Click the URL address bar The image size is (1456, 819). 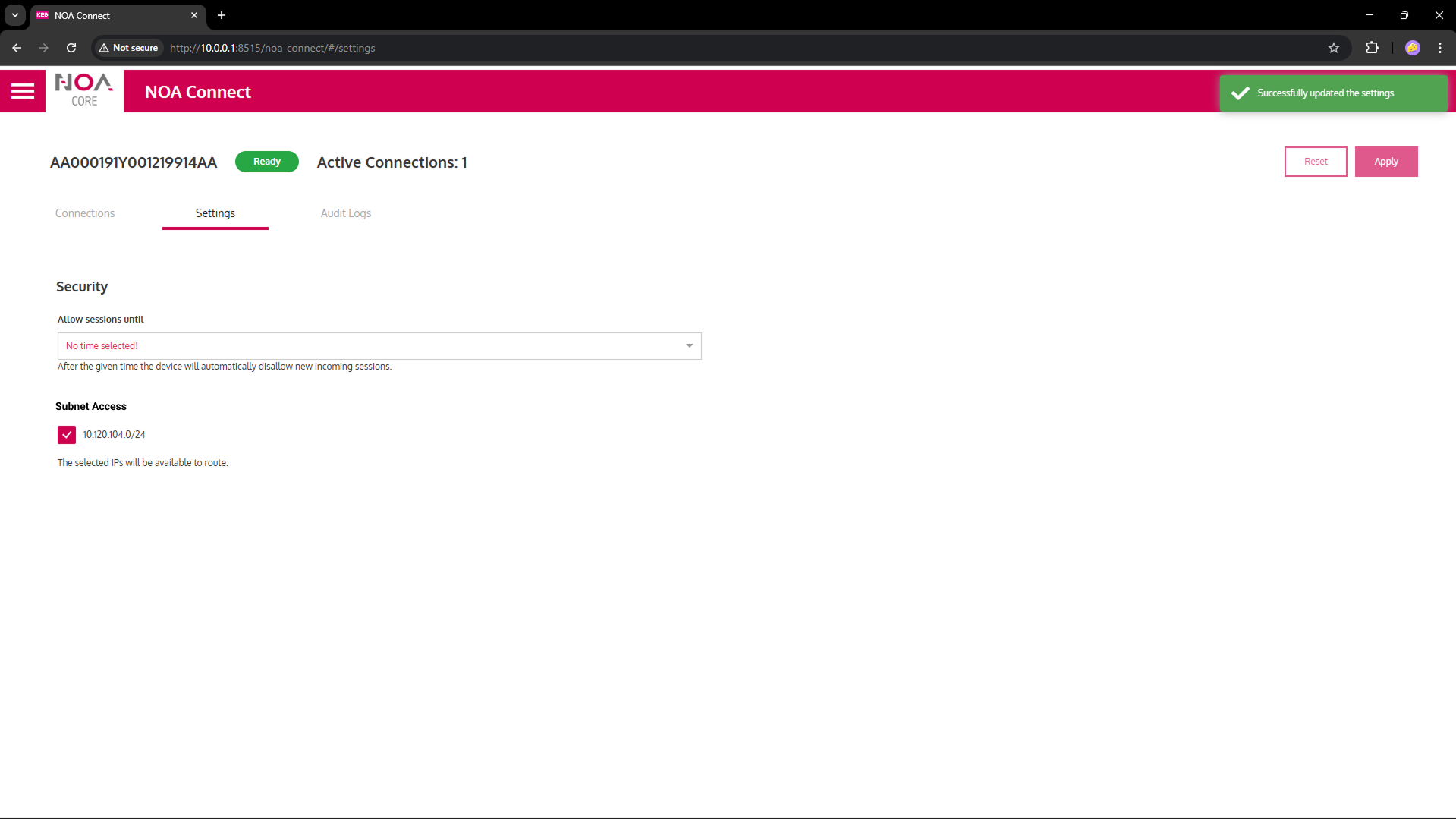(x=683, y=48)
